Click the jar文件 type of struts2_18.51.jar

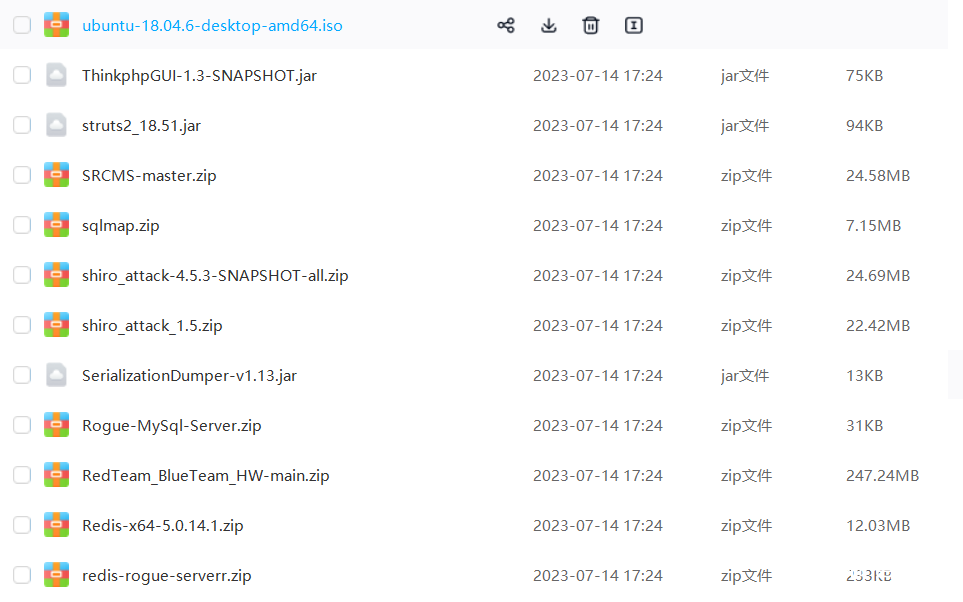[745, 126]
